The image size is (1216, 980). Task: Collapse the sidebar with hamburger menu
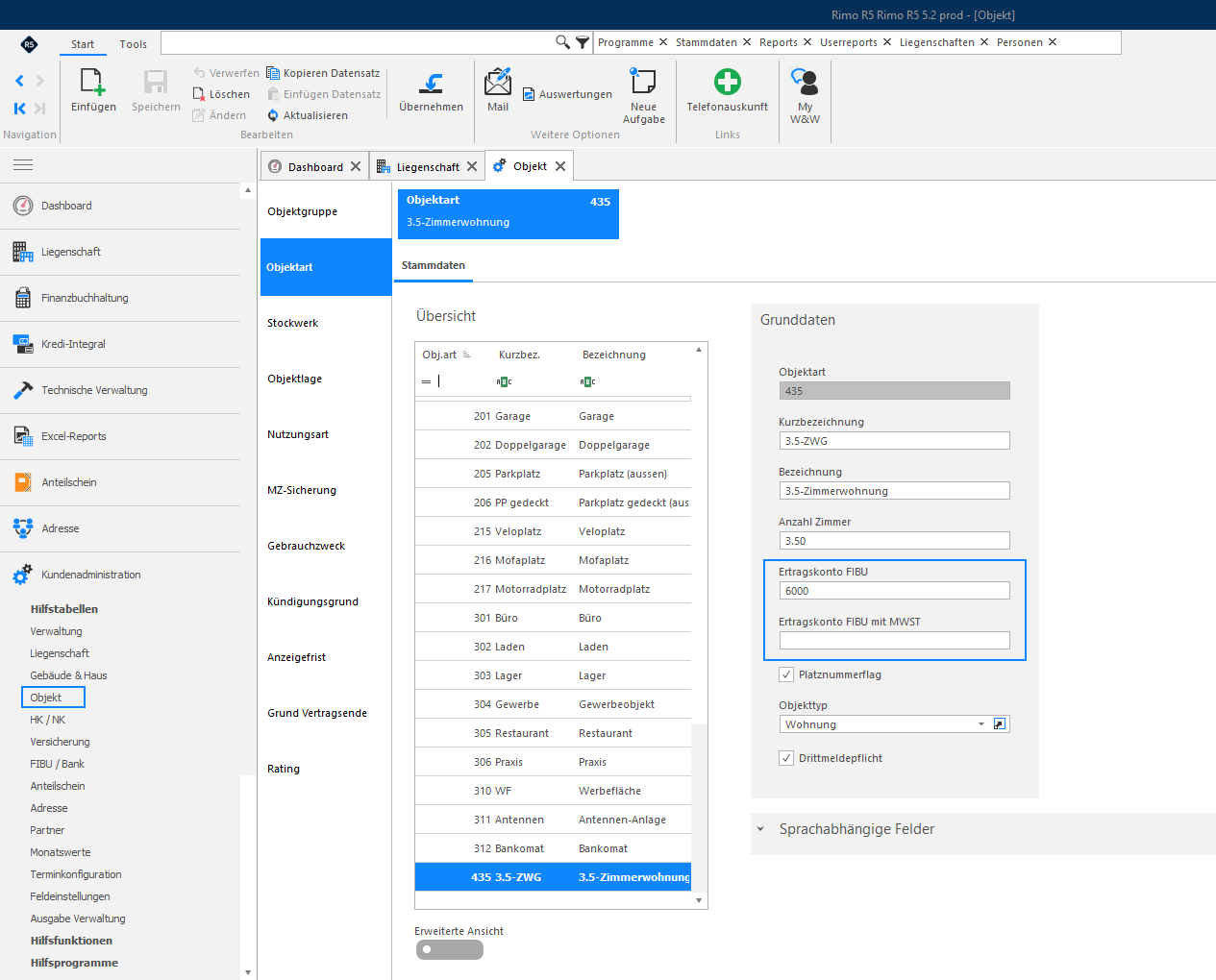click(x=23, y=165)
